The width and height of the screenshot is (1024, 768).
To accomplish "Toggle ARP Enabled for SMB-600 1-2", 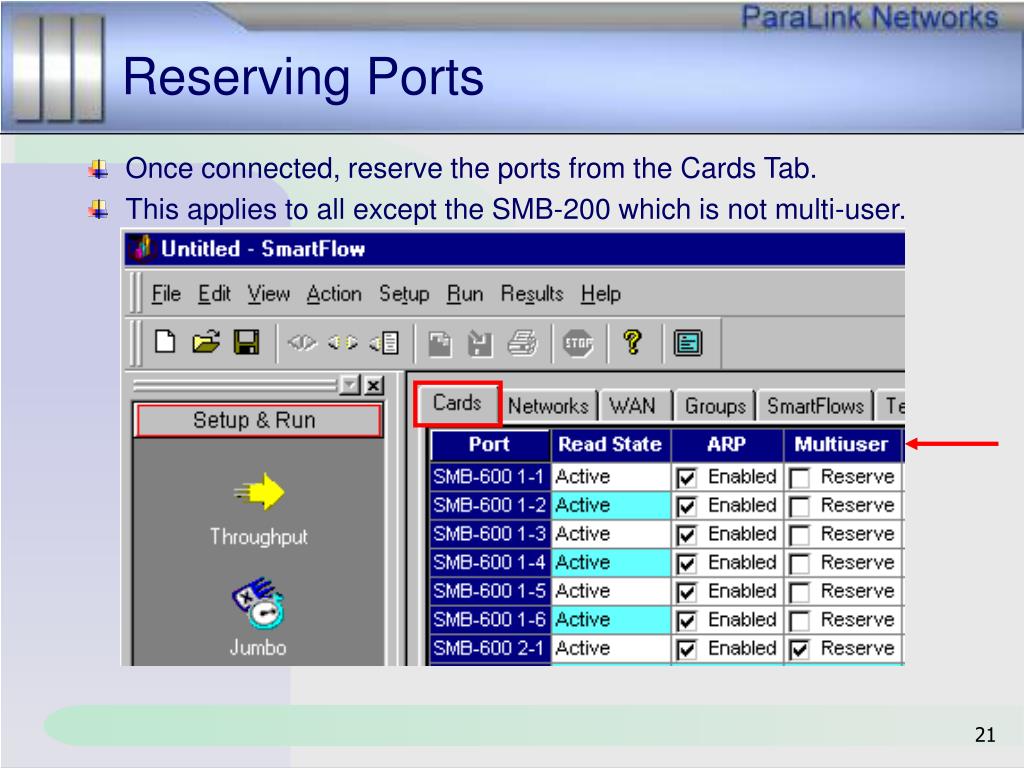I will click(x=686, y=506).
